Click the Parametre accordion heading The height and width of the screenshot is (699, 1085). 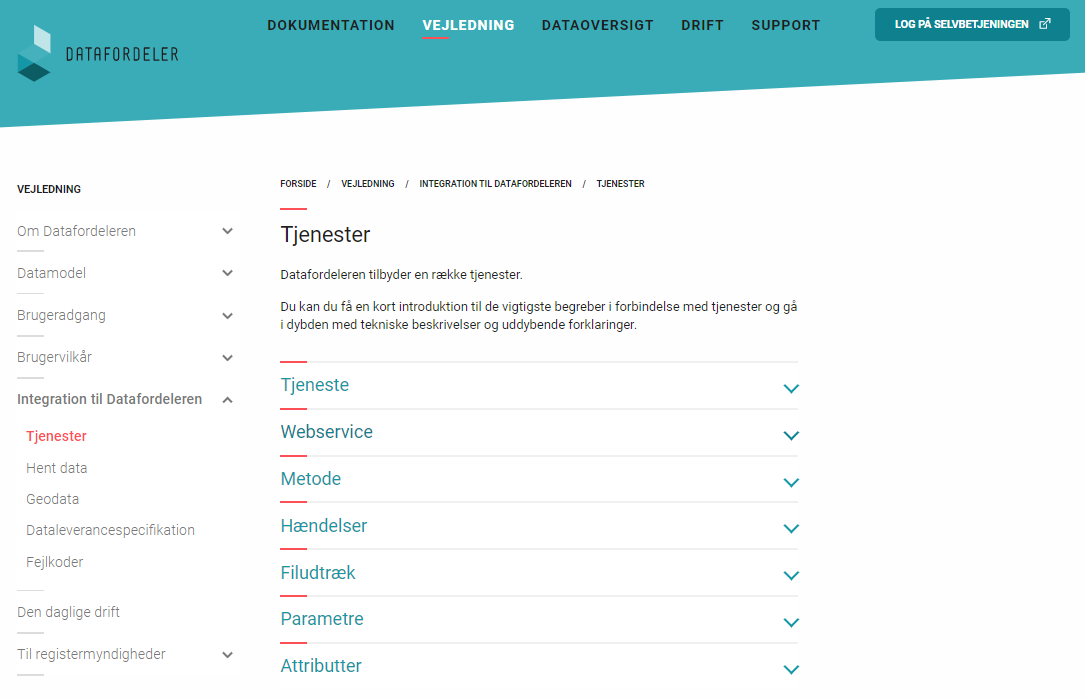pyautogui.click(x=322, y=619)
